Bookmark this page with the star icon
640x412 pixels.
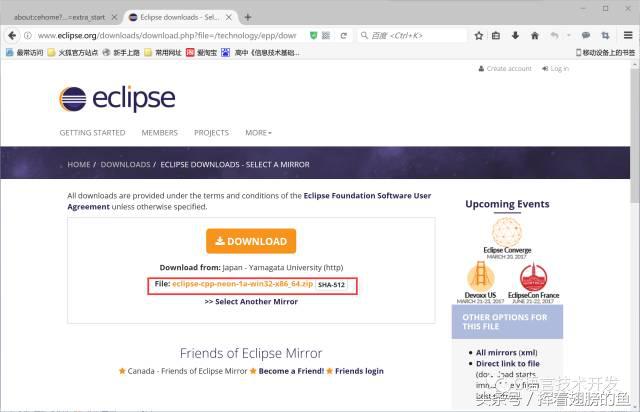point(479,36)
